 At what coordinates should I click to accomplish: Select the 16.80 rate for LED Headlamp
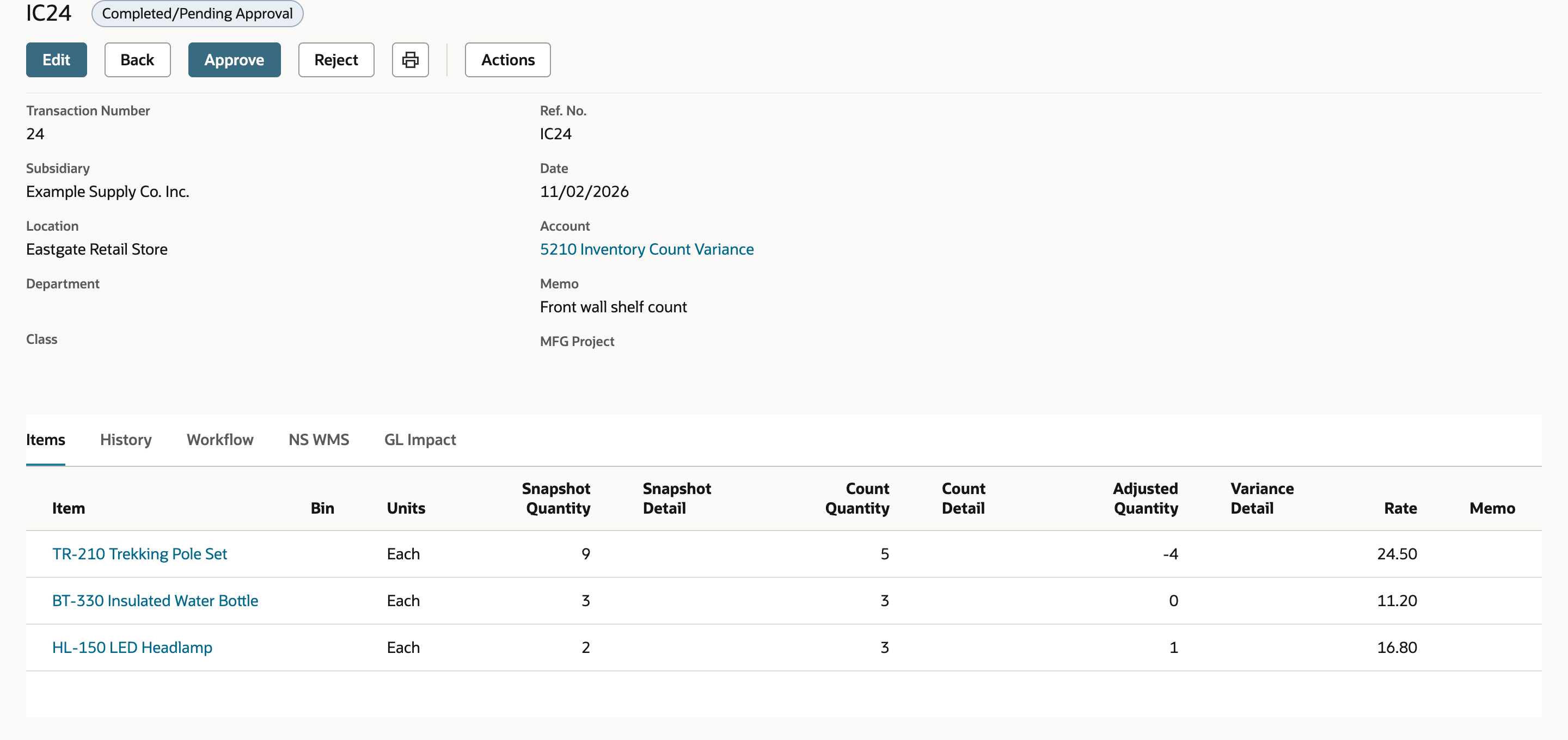[x=1397, y=647]
